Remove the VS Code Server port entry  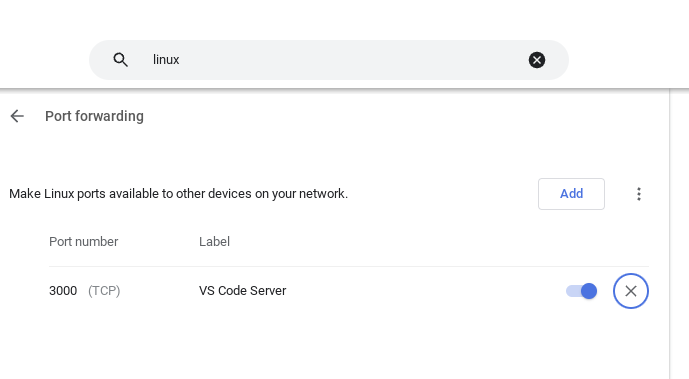click(631, 291)
